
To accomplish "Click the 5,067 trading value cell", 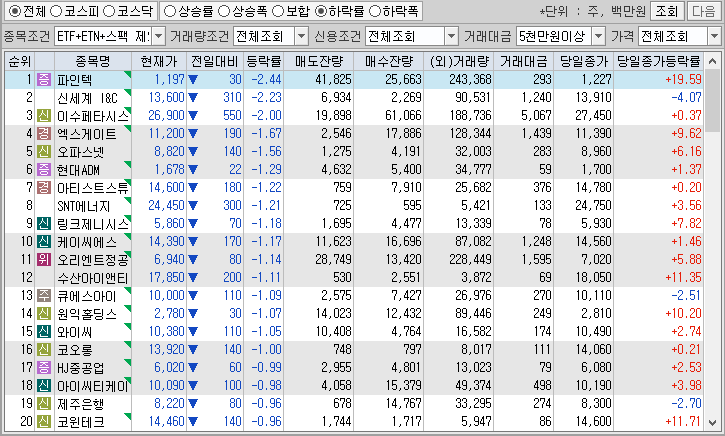I will (x=536, y=116).
